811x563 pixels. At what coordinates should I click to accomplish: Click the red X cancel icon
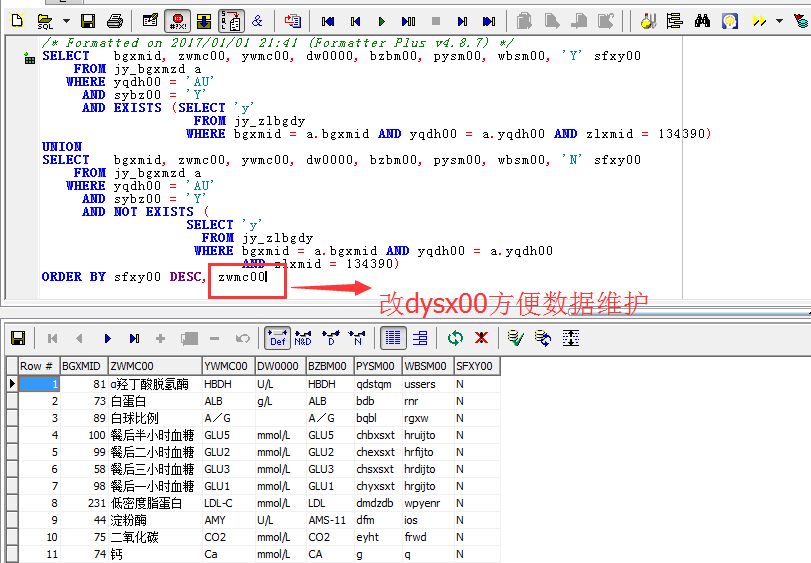pos(482,339)
